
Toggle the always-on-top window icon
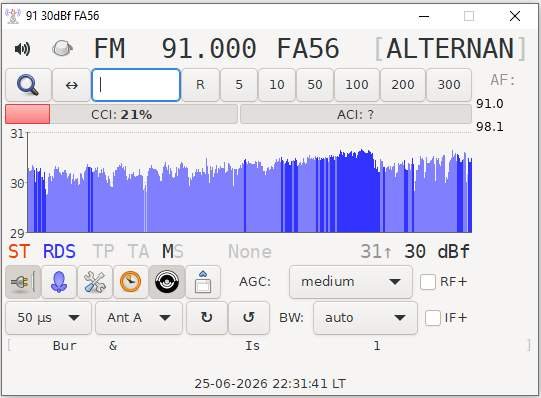[203, 282]
